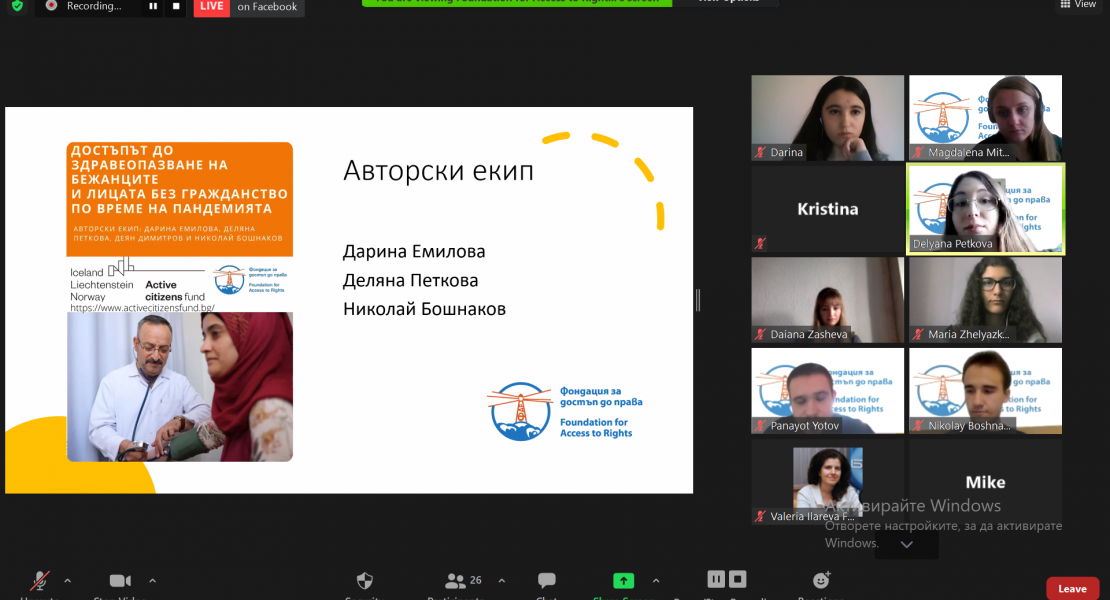The width and height of the screenshot is (1110, 600).
Task: Select Darina's video tile
Action: click(828, 118)
